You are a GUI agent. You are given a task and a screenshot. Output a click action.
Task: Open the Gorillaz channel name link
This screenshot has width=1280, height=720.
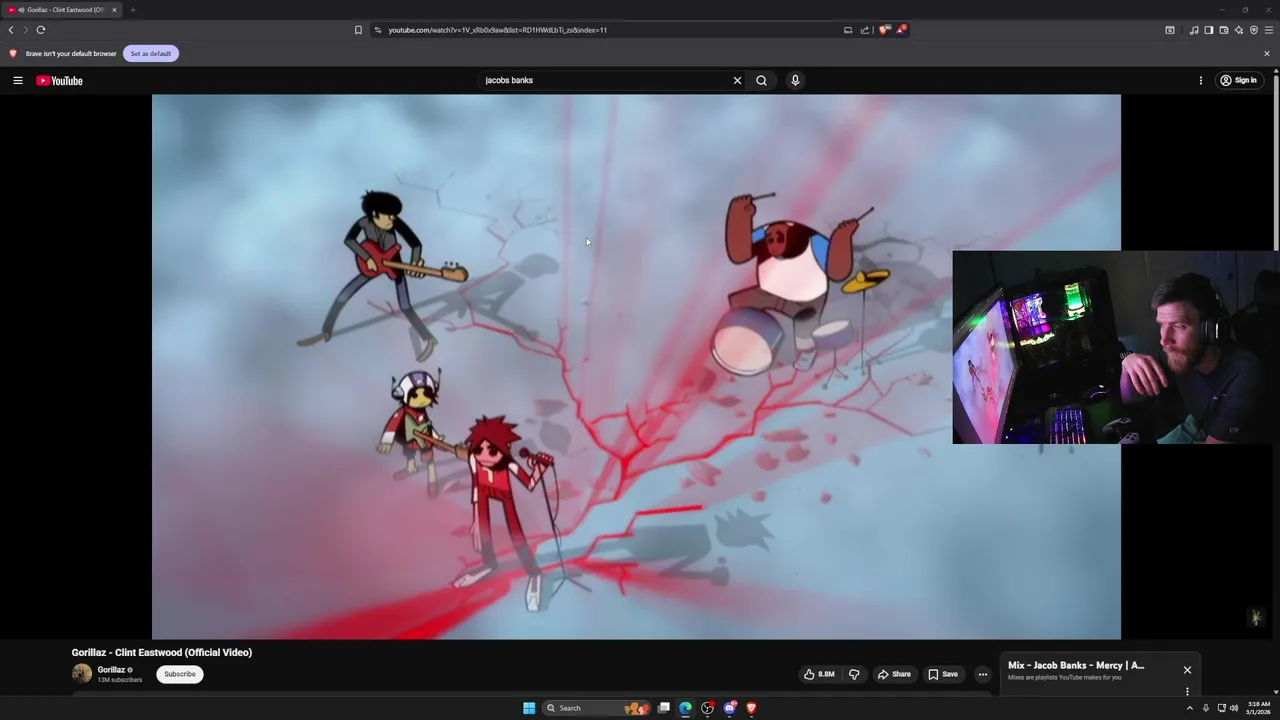click(111, 670)
